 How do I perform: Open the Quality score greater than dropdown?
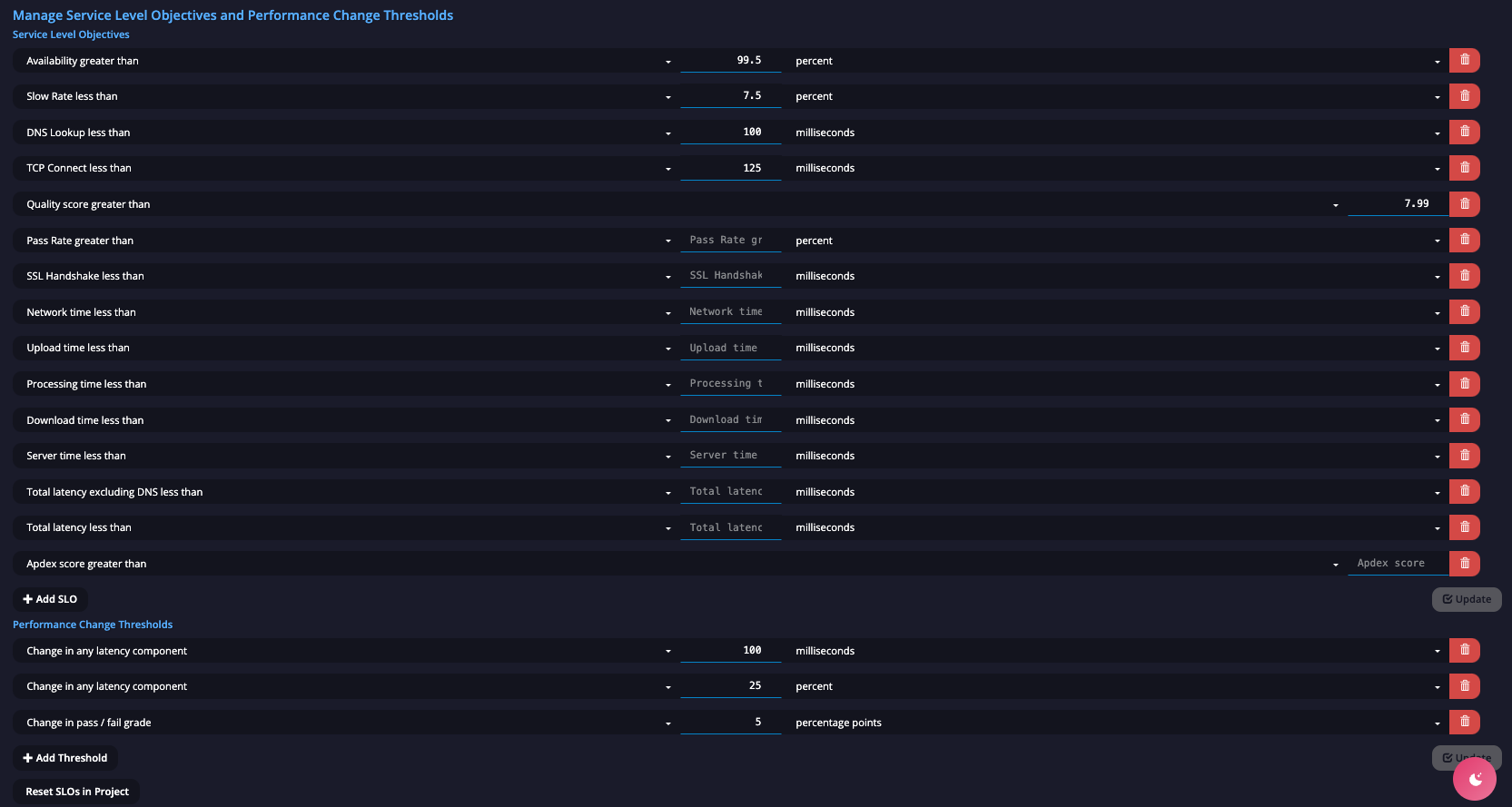coord(678,204)
